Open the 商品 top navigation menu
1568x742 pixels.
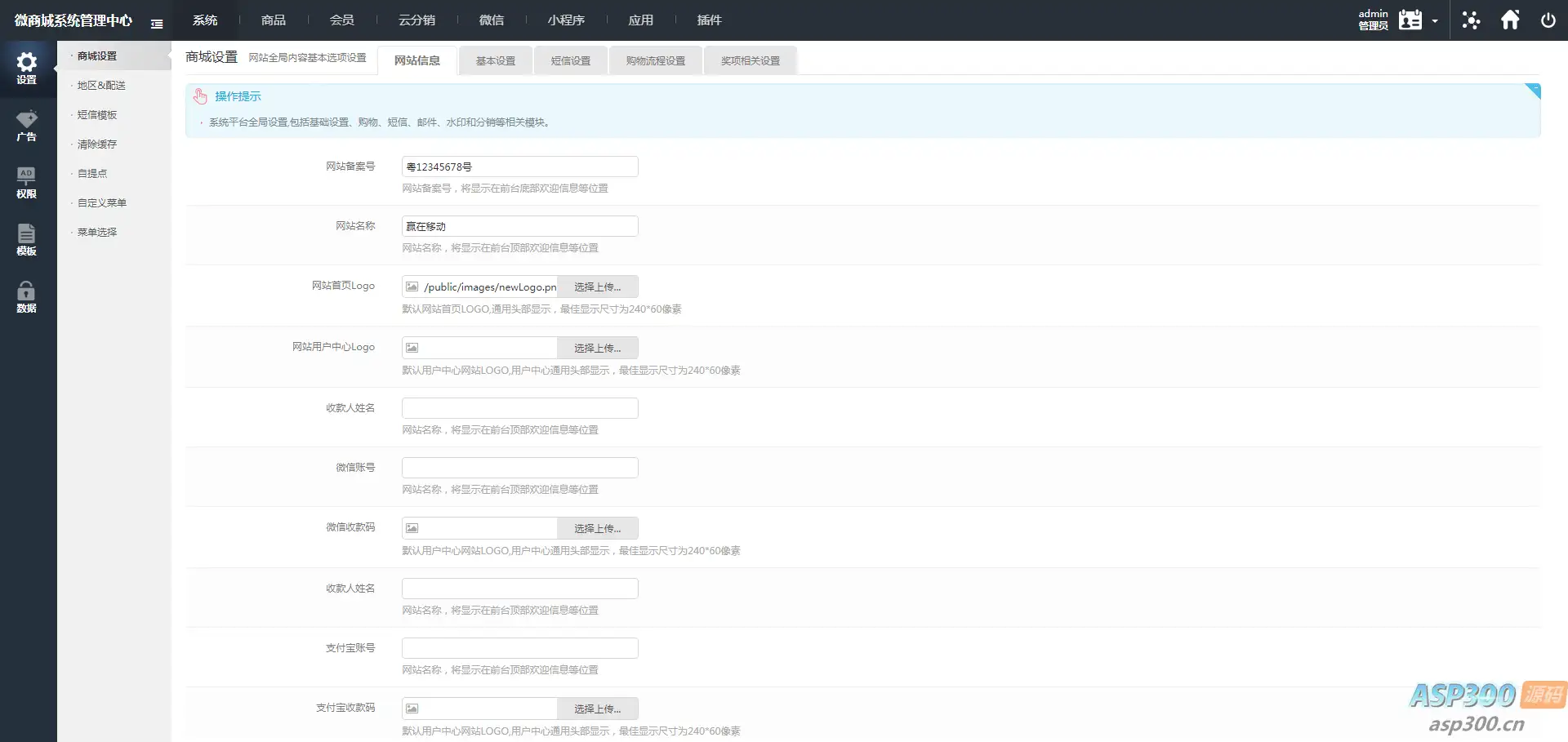coord(274,20)
